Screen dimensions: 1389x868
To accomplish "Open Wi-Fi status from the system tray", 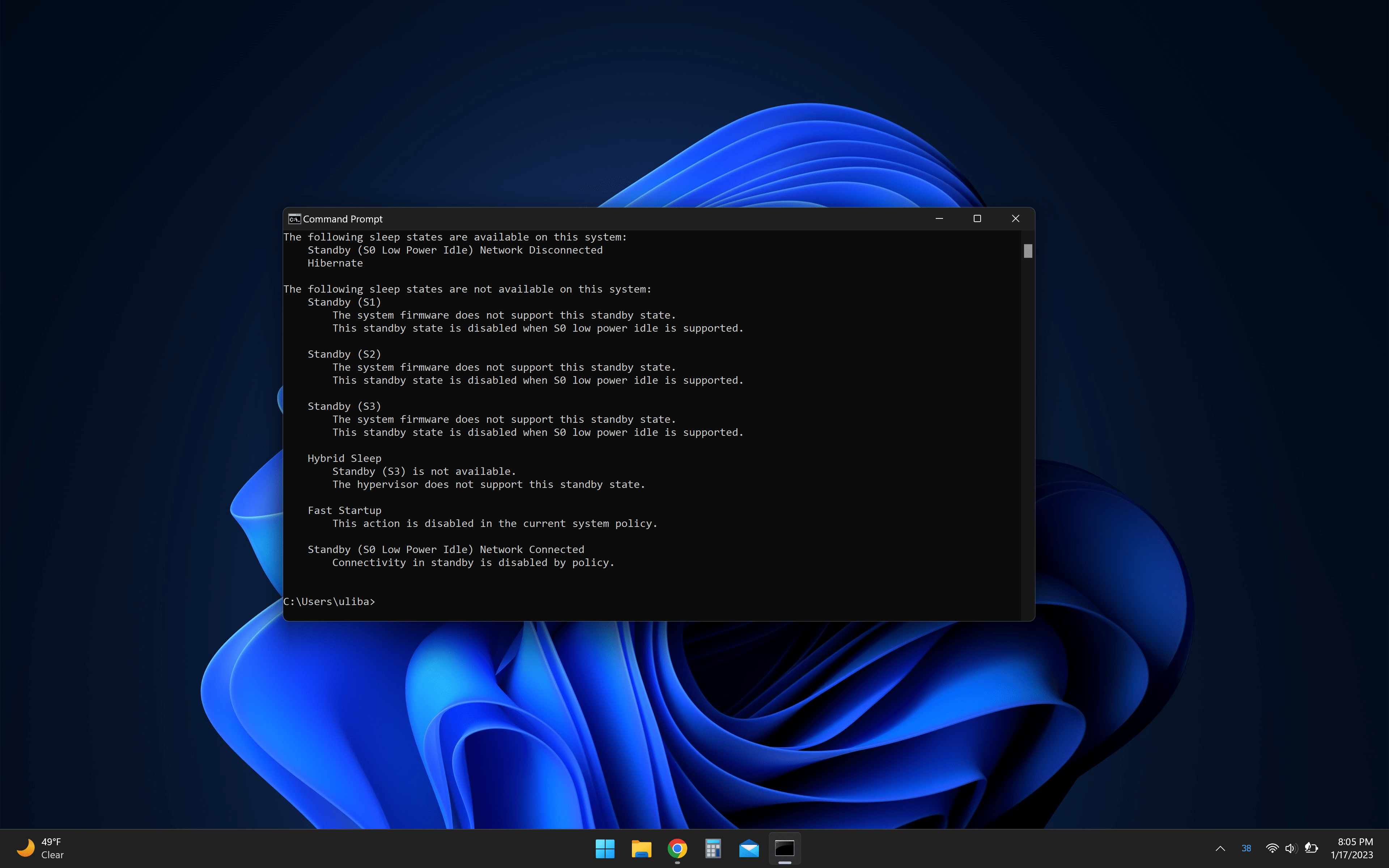I will 1272,848.
